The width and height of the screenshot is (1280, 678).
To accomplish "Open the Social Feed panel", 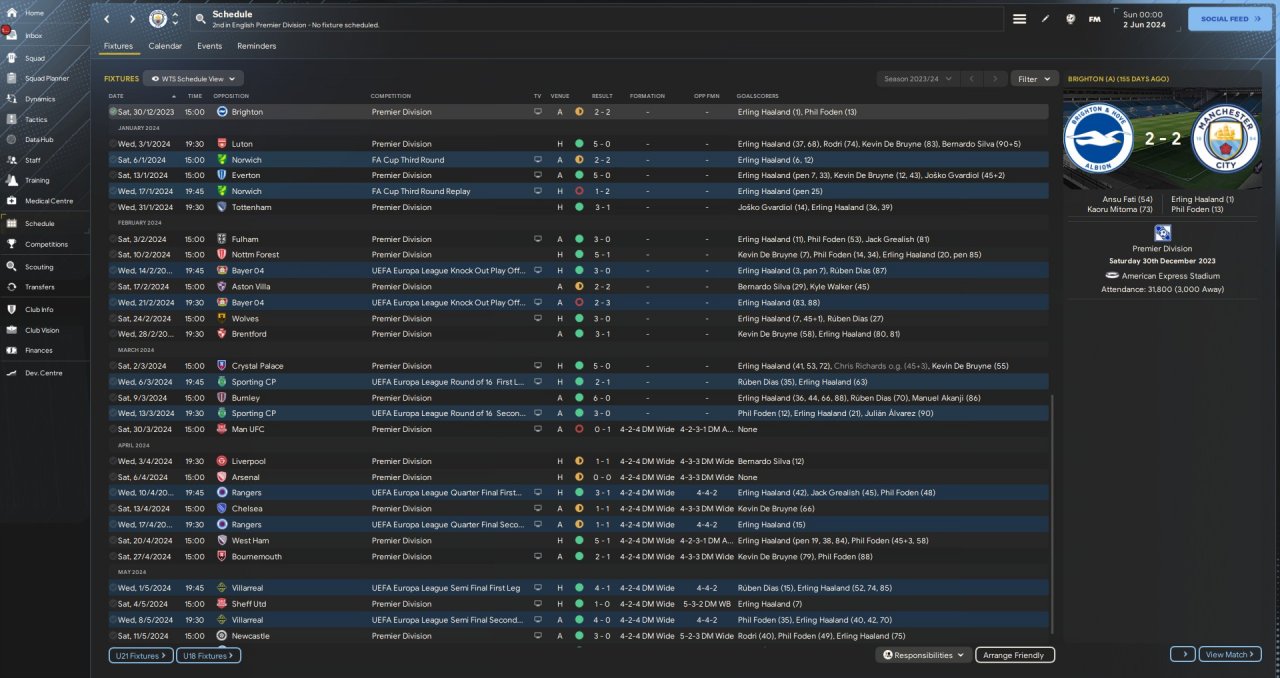I will tap(1229, 19).
